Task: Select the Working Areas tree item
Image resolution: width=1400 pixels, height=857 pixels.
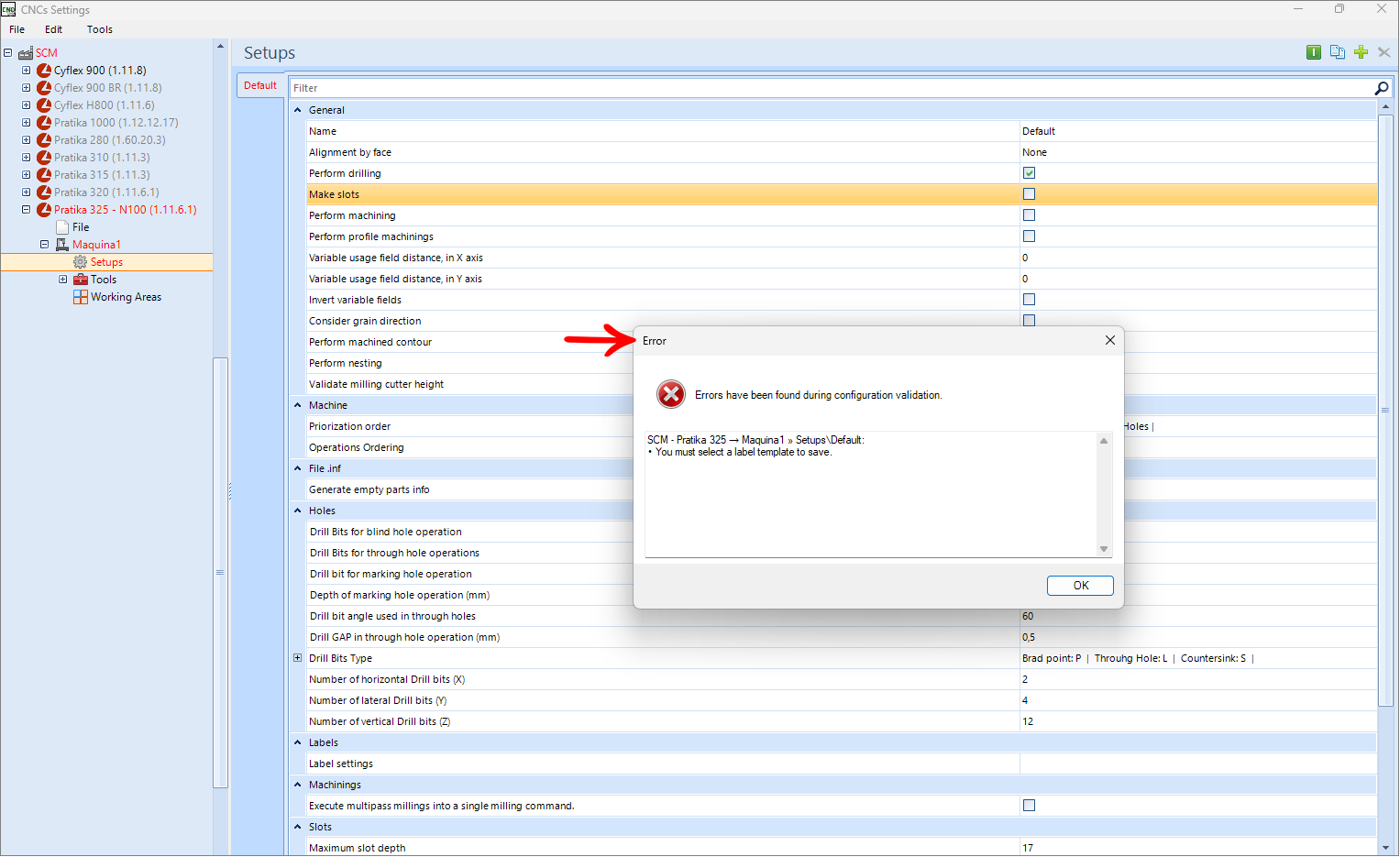Action: pos(126,297)
